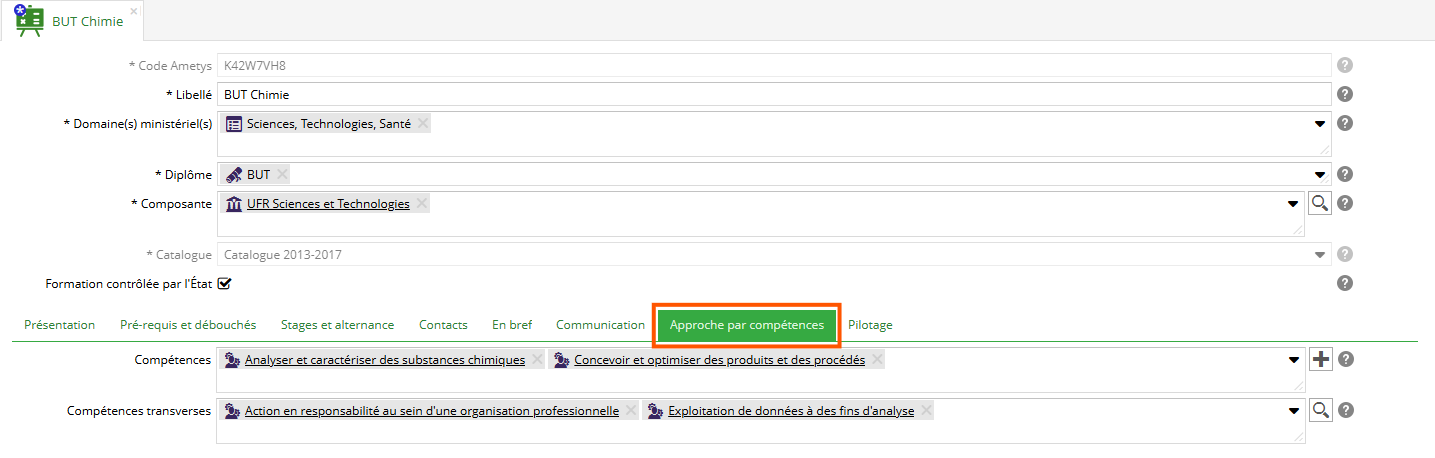Click the plus icon beside Compétences field
1435x458 pixels.
coord(1321,360)
